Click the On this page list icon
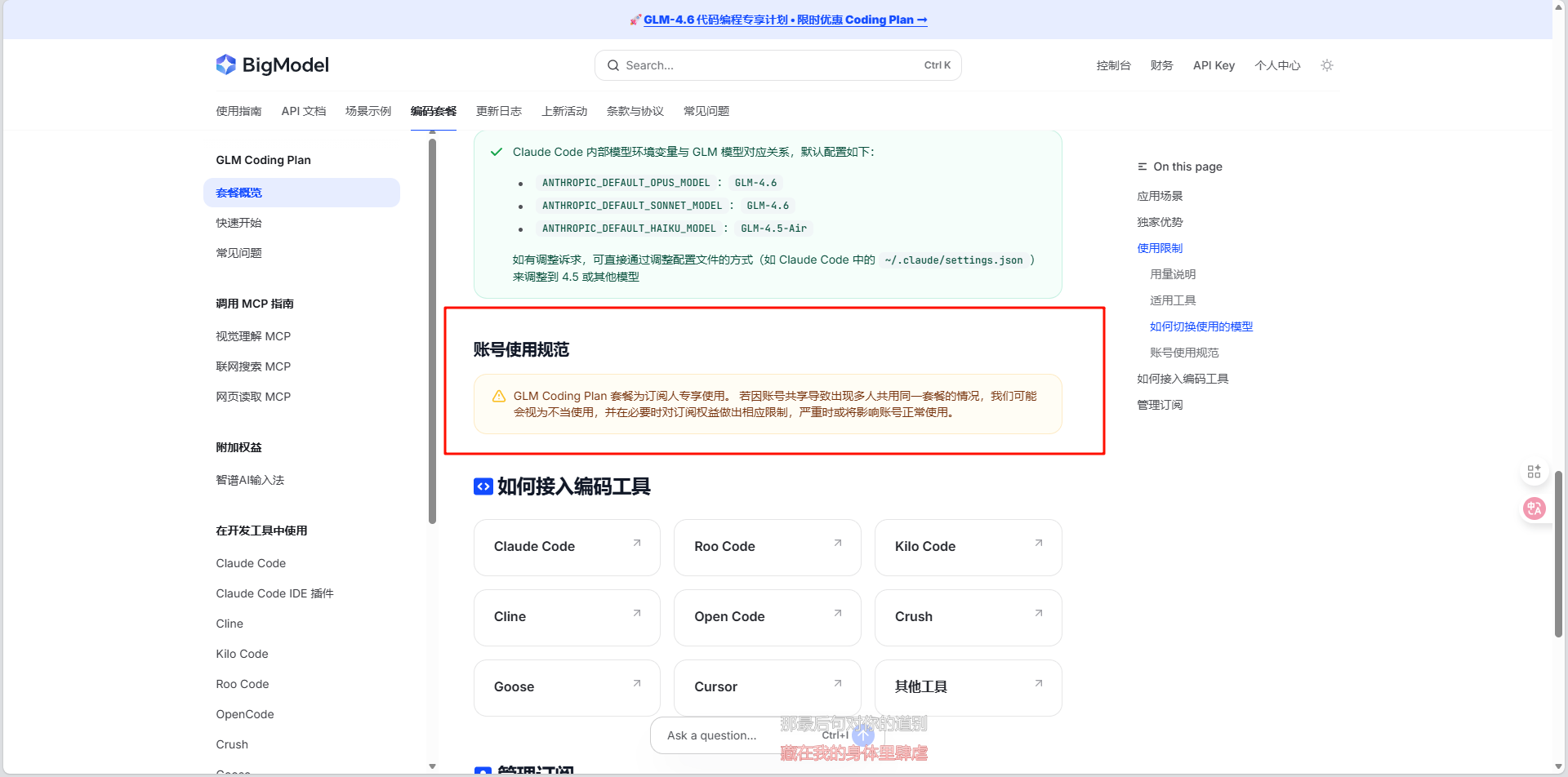 click(x=1143, y=166)
